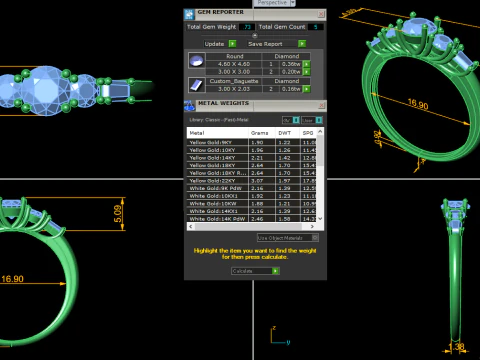Click the green arrow next to Update

233,44
